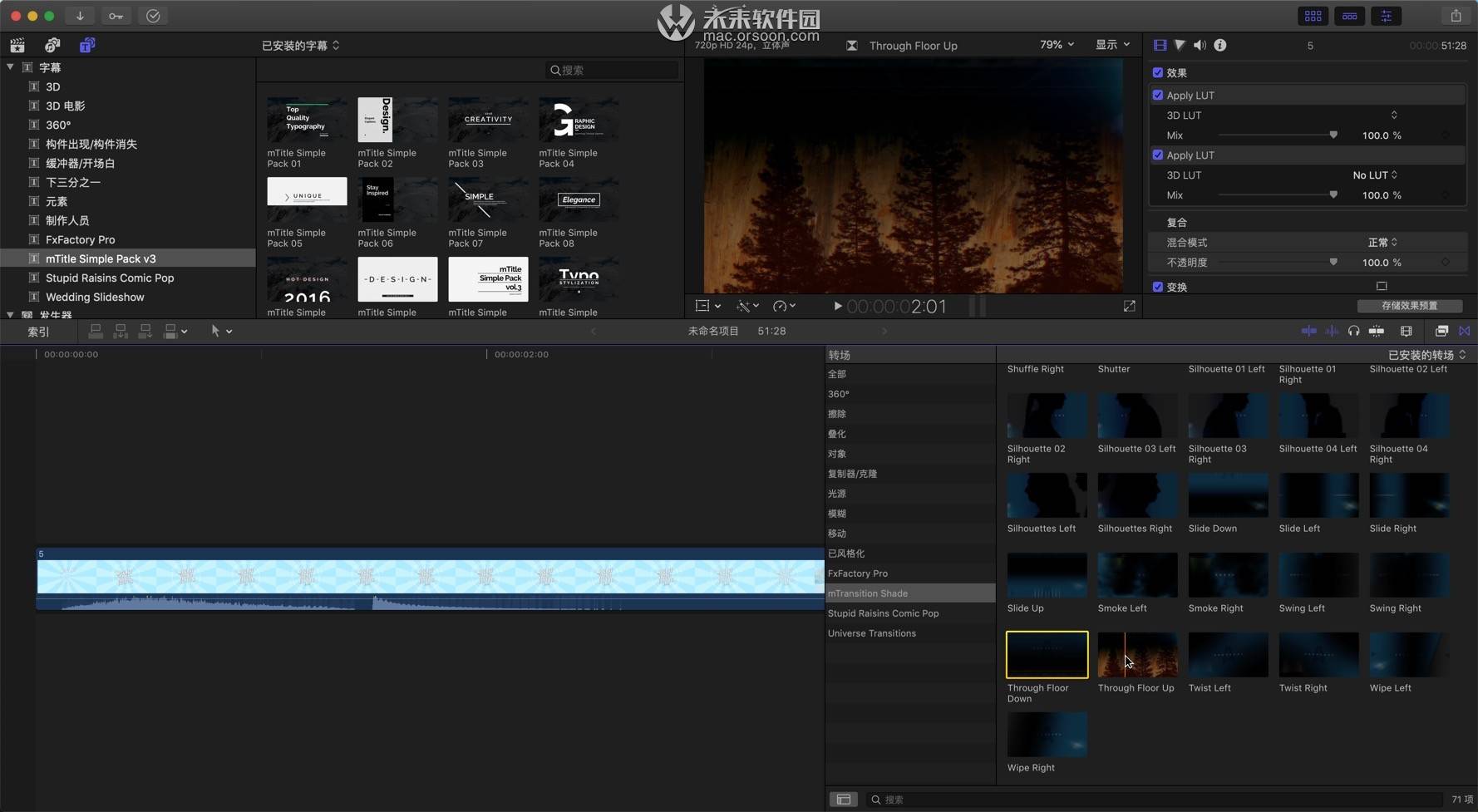This screenshot has width=1478, height=812.
Task: Open the retime speedometer dropdown
Action: [x=784, y=306]
